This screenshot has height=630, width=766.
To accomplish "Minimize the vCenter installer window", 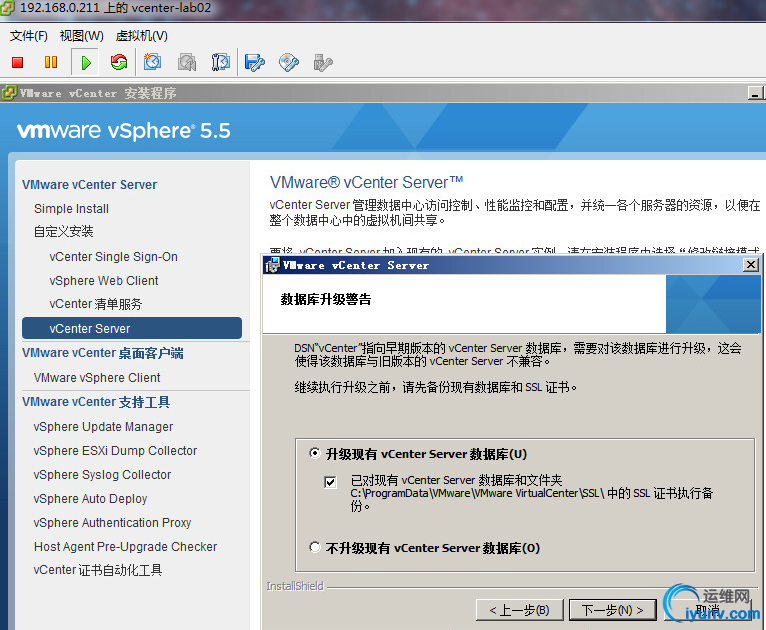I will pos(755,93).
